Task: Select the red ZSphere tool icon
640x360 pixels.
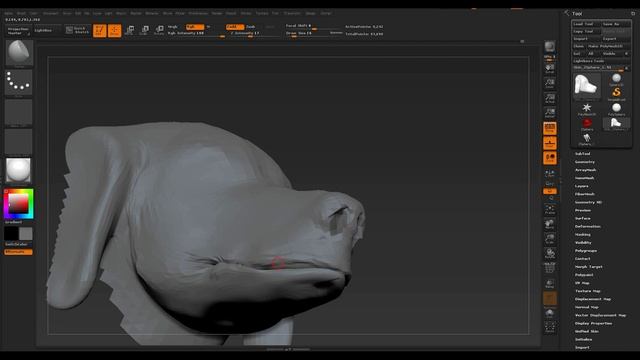Action: tap(587, 124)
